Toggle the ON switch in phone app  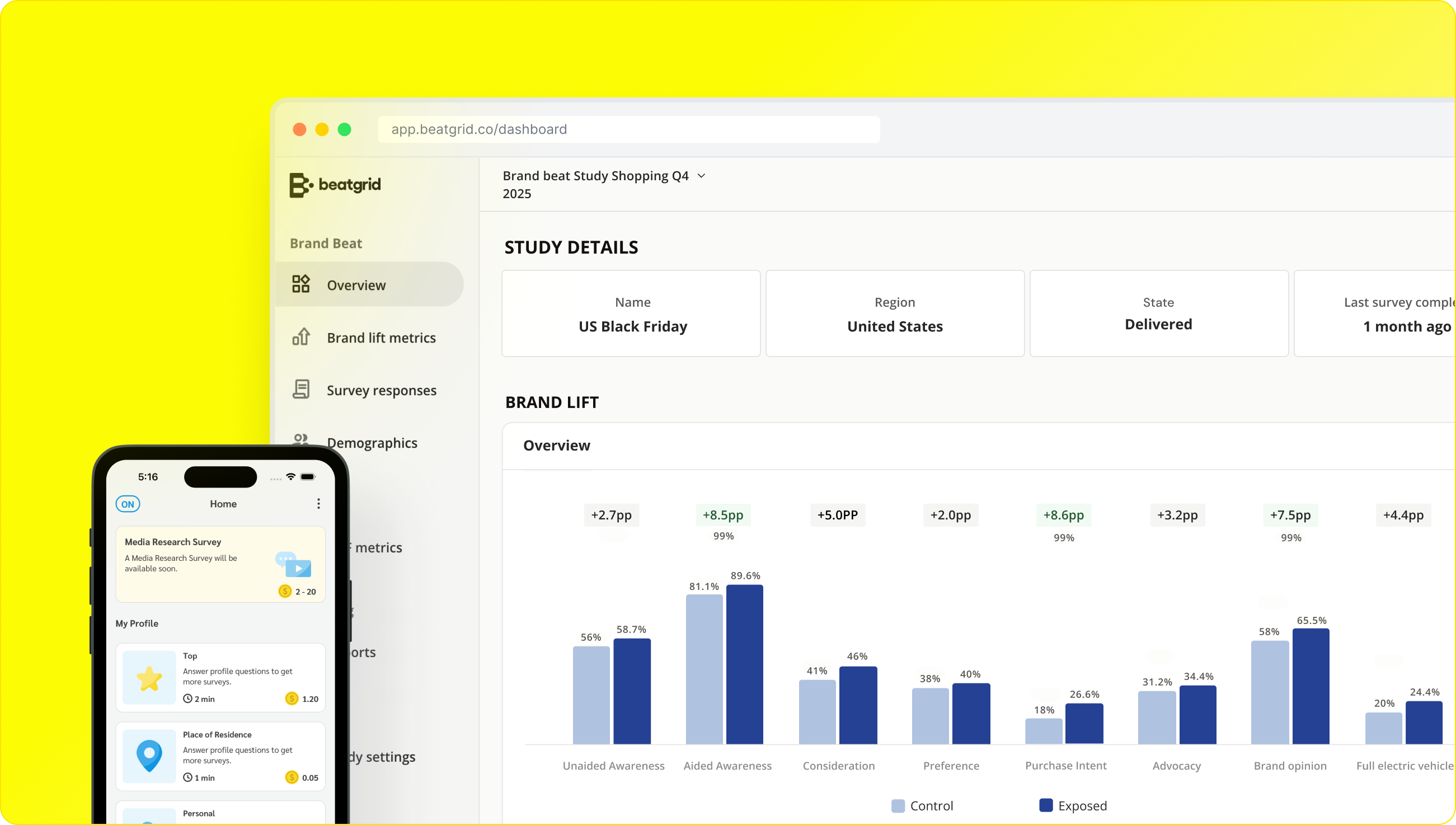(128, 504)
